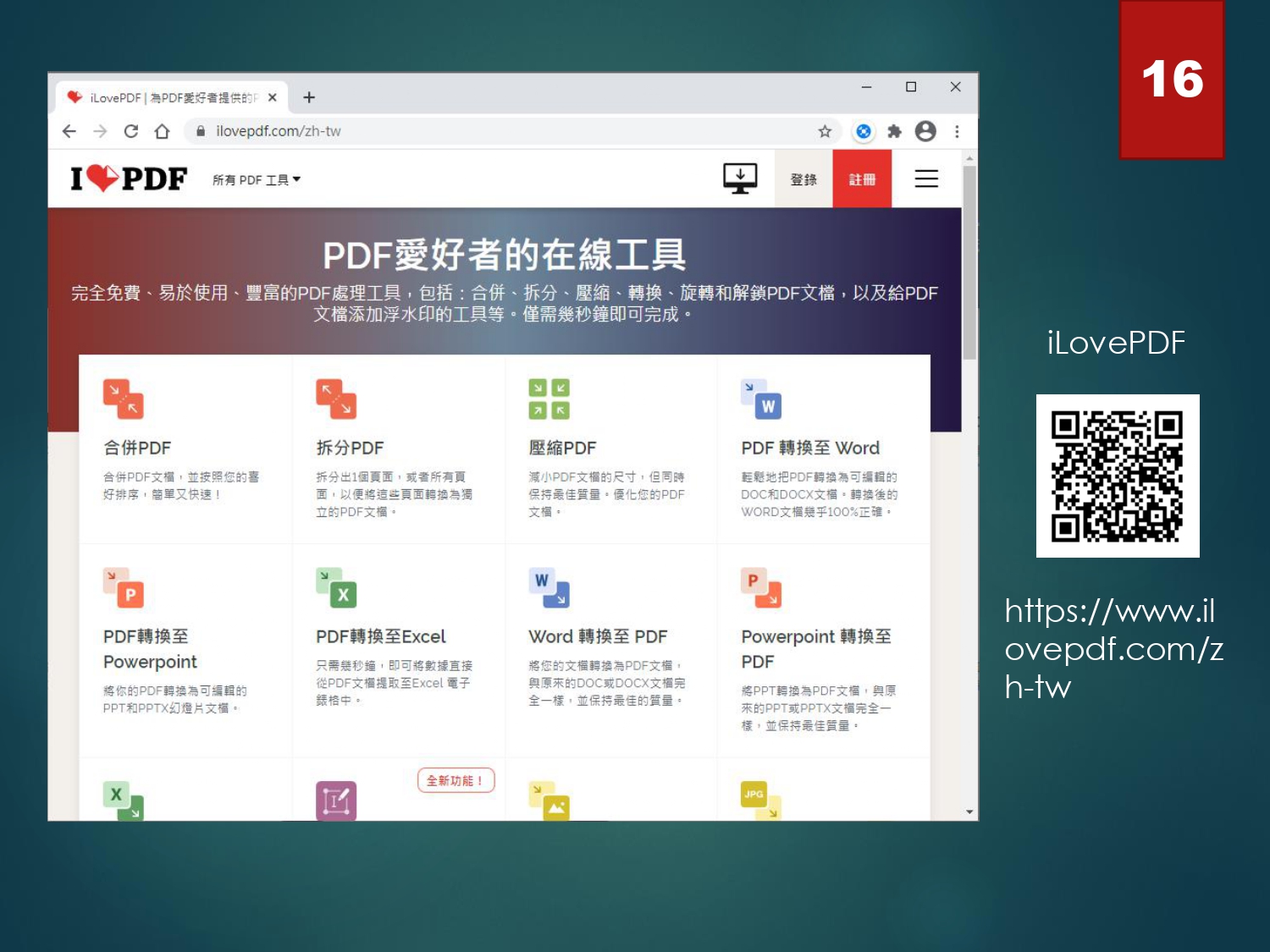
Task: Click the padlock site info icon
Action: (201, 131)
